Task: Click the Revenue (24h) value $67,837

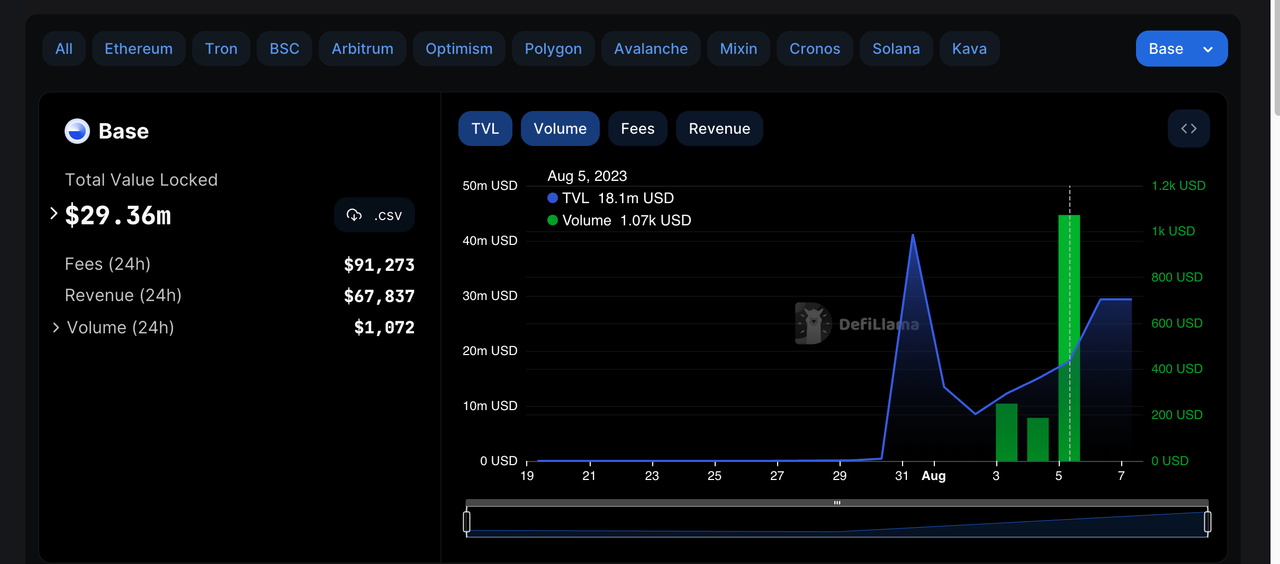Action: pos(379,296)
